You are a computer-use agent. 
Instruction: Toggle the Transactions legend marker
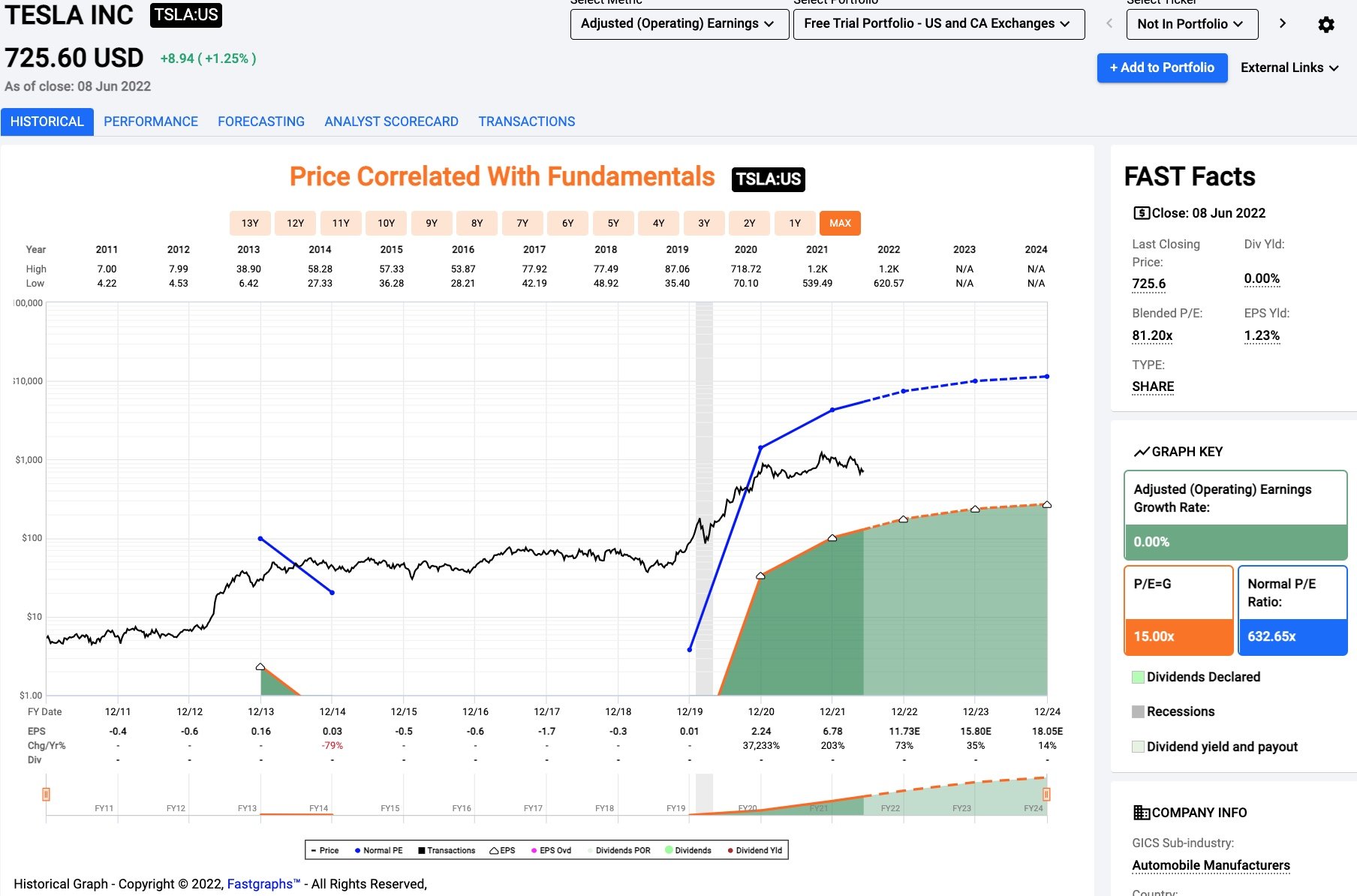(422, 850)
